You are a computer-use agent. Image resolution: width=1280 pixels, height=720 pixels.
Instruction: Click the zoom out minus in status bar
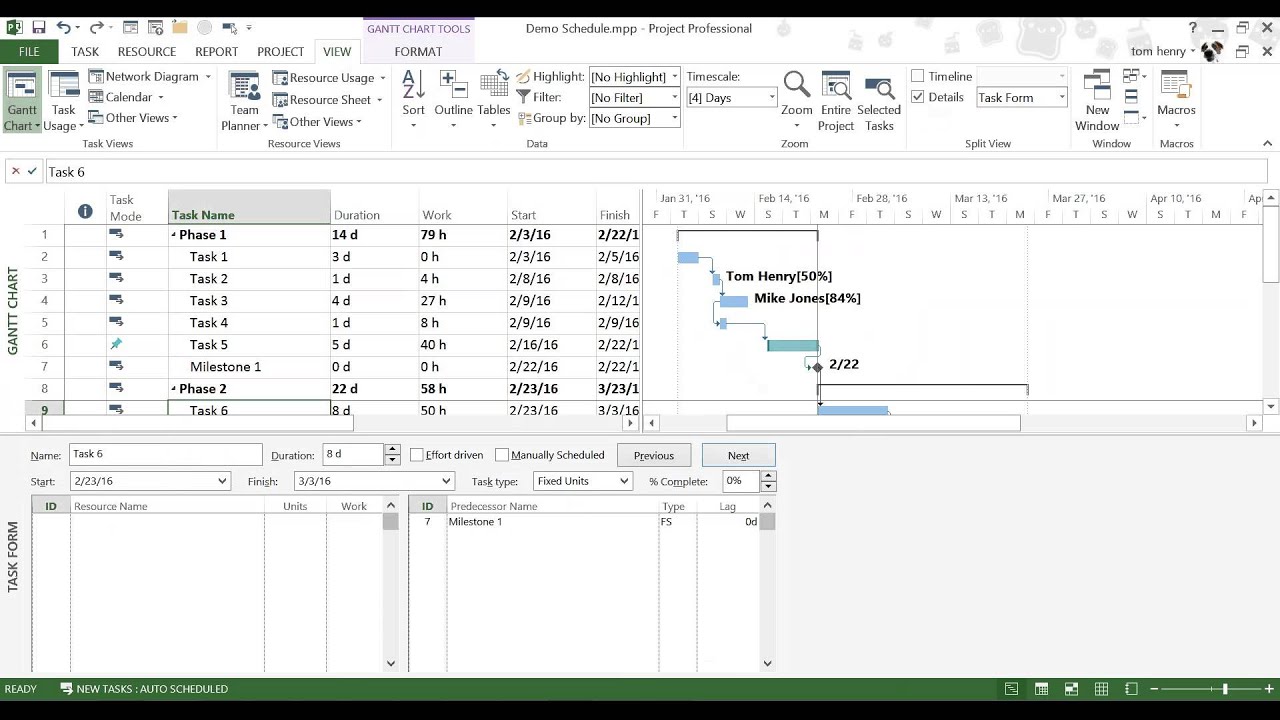coord(1155,689)
